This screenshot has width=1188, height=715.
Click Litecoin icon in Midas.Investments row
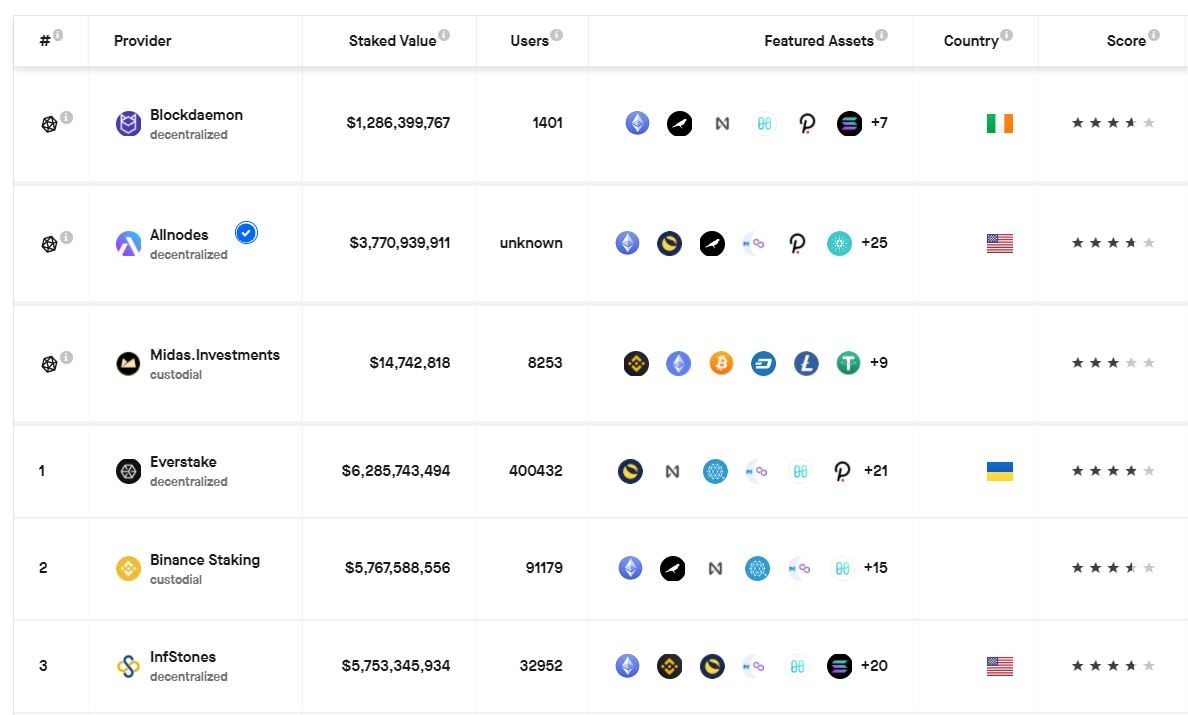pyautogui.click(x=805, y=364)
